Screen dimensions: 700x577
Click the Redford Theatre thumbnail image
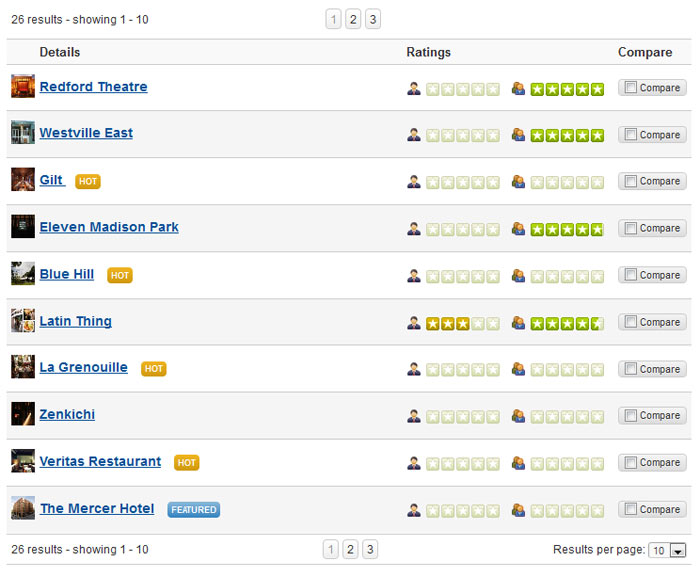[22, 87]
